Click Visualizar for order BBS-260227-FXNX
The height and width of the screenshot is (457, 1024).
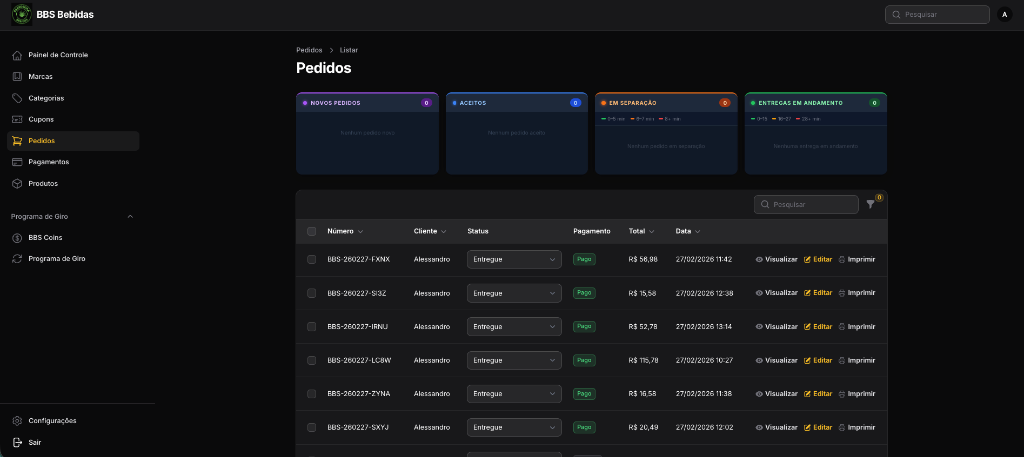pyautogui.click(x=776, y=259)
